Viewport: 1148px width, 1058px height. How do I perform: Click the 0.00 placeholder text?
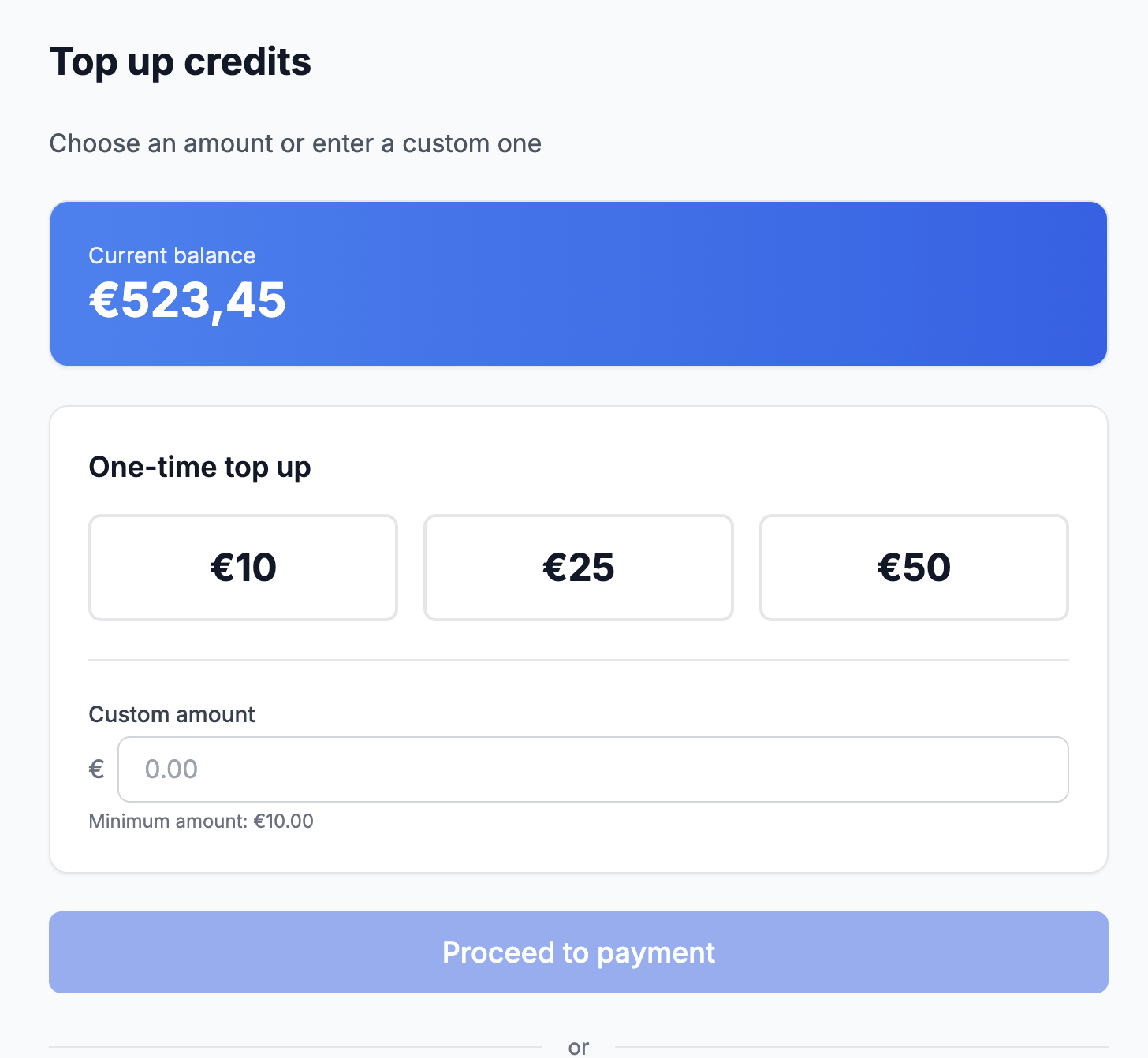170,769
